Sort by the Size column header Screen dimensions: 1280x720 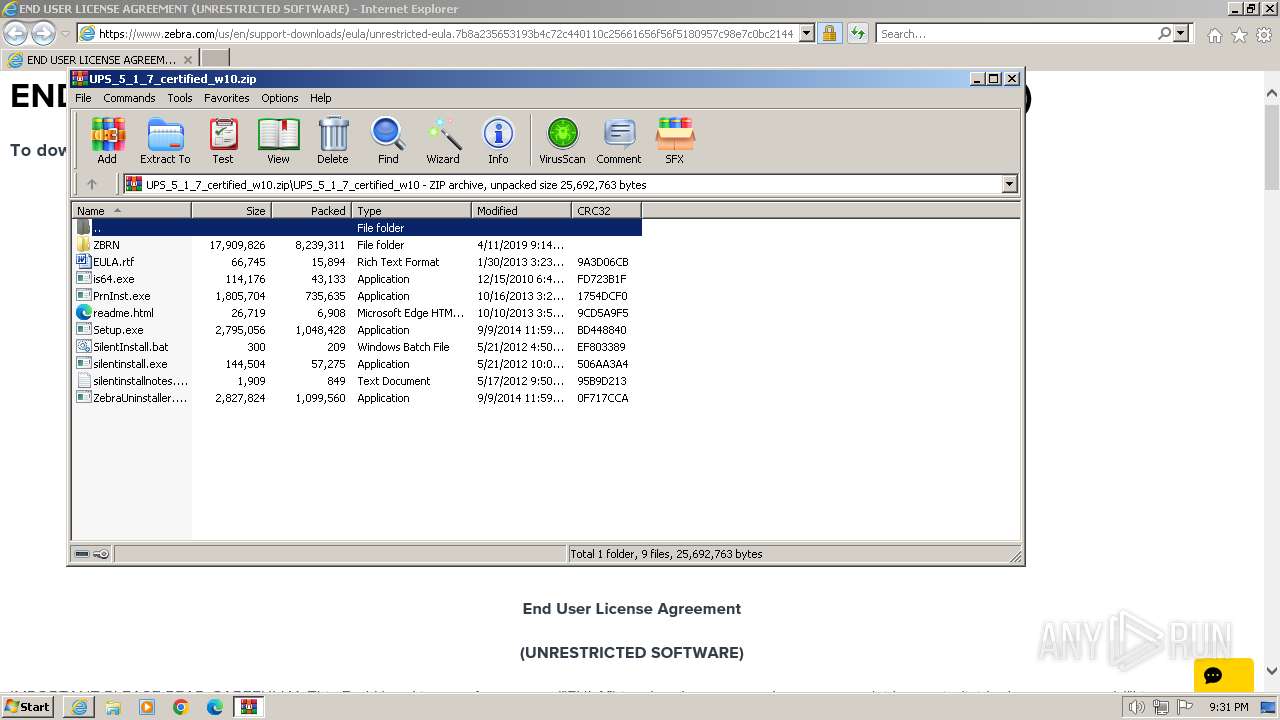tap(232, 211)
